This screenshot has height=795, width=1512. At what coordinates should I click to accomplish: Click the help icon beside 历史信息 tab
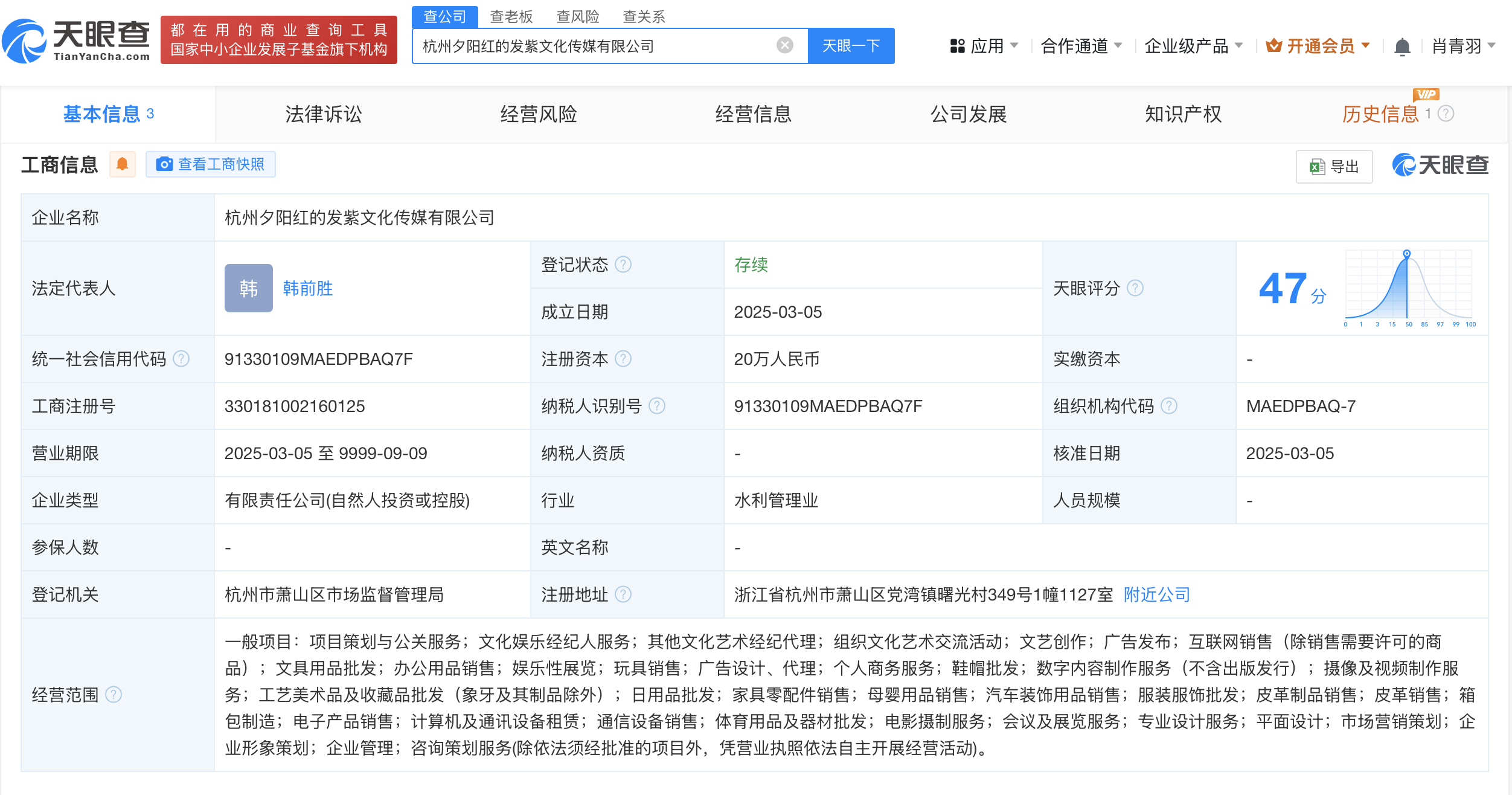click(1446, 114)
